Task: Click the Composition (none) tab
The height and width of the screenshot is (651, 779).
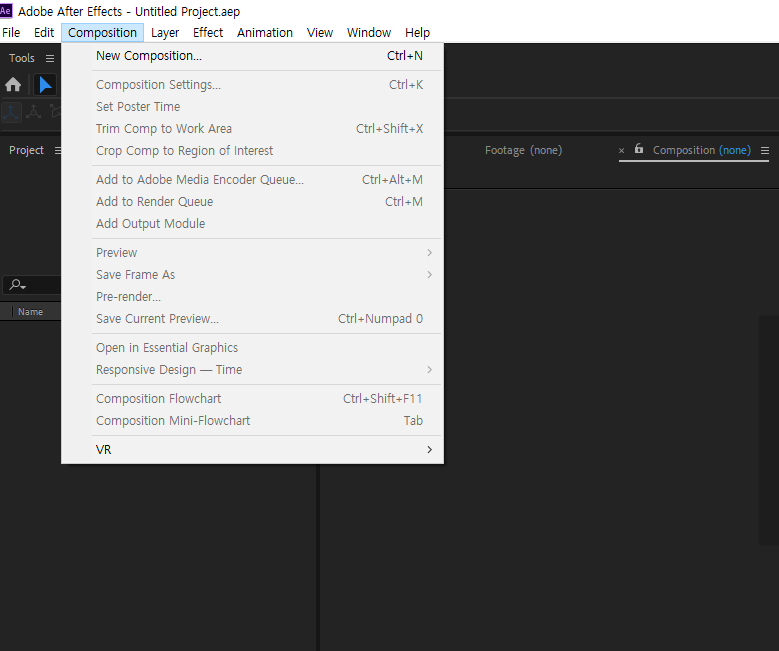Action: click(701, 151)
